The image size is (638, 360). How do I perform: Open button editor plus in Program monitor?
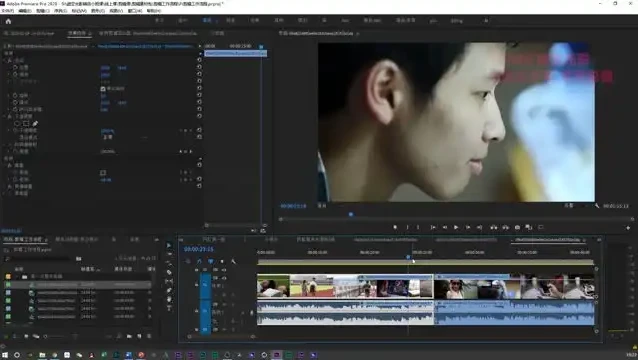click(628, 228)
